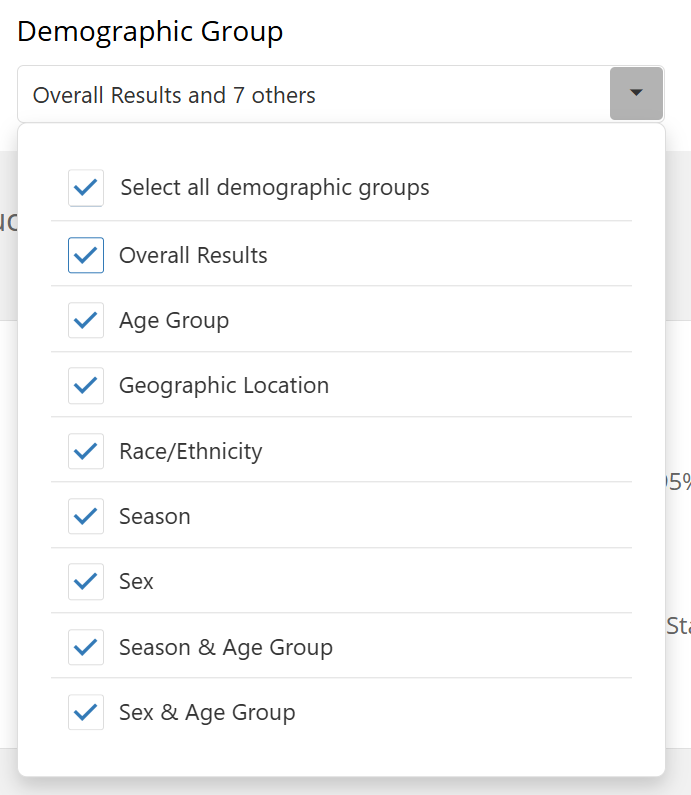
Task: Click the 'Demographic Group' heading
Action: 150,31
